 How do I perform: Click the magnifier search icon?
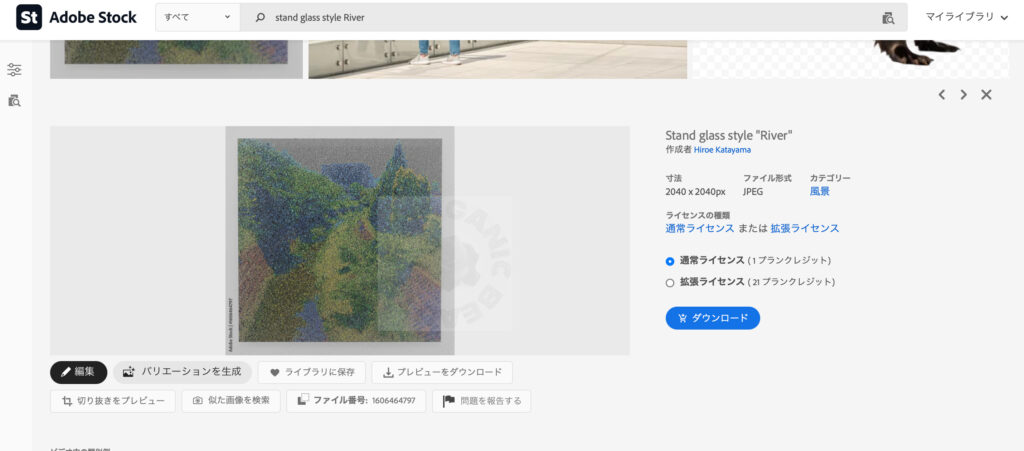pos(261,18)
